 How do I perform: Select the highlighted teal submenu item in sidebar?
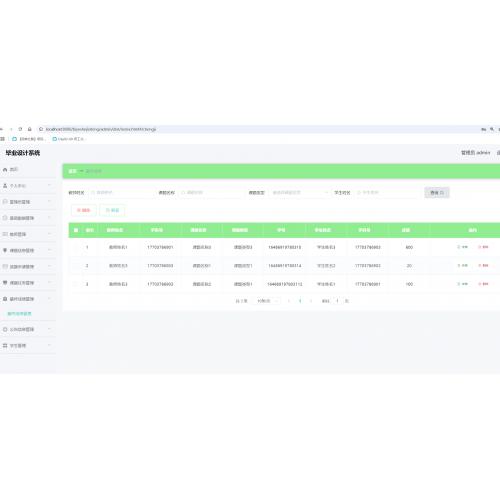[20, 314]
